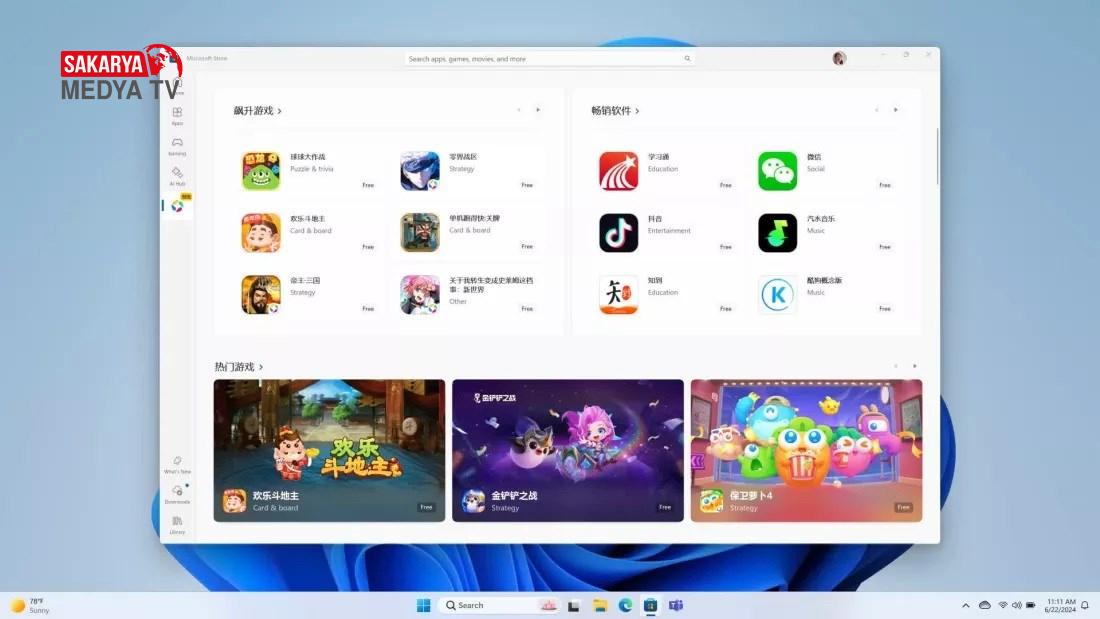The height and width of the screenshot is (619, 1100).
Task: Click the user profile avatar
Action: click(839, 59)
